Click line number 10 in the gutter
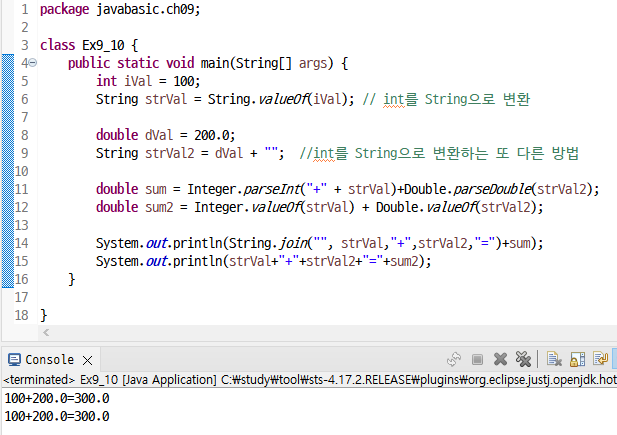The image size is (617, 435). [22, 171]
